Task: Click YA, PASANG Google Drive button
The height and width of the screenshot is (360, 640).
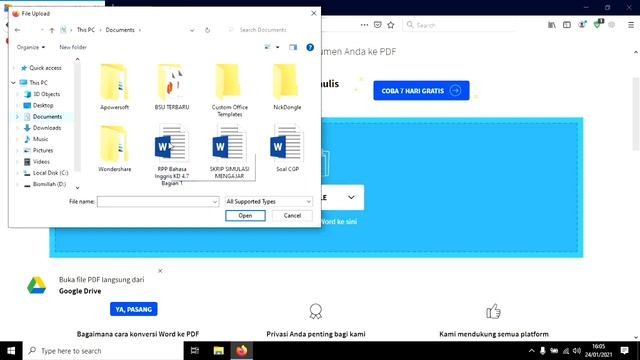Action: pyautogui.click(x=133, y=309)
